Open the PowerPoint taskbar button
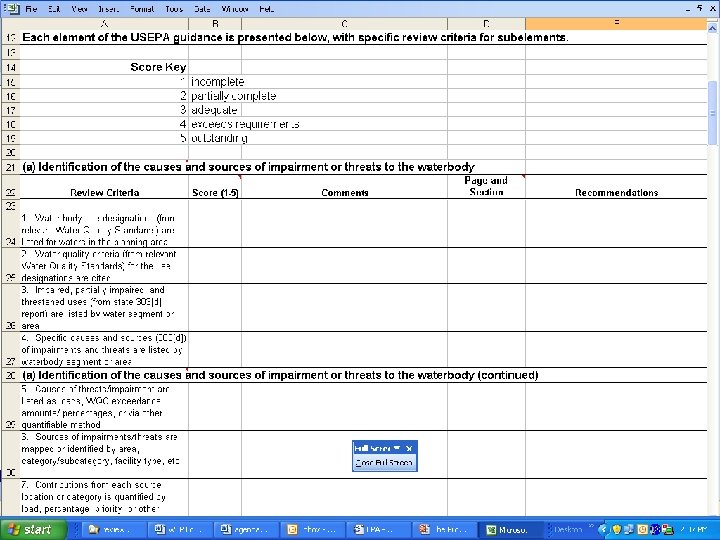 [443, 529]
